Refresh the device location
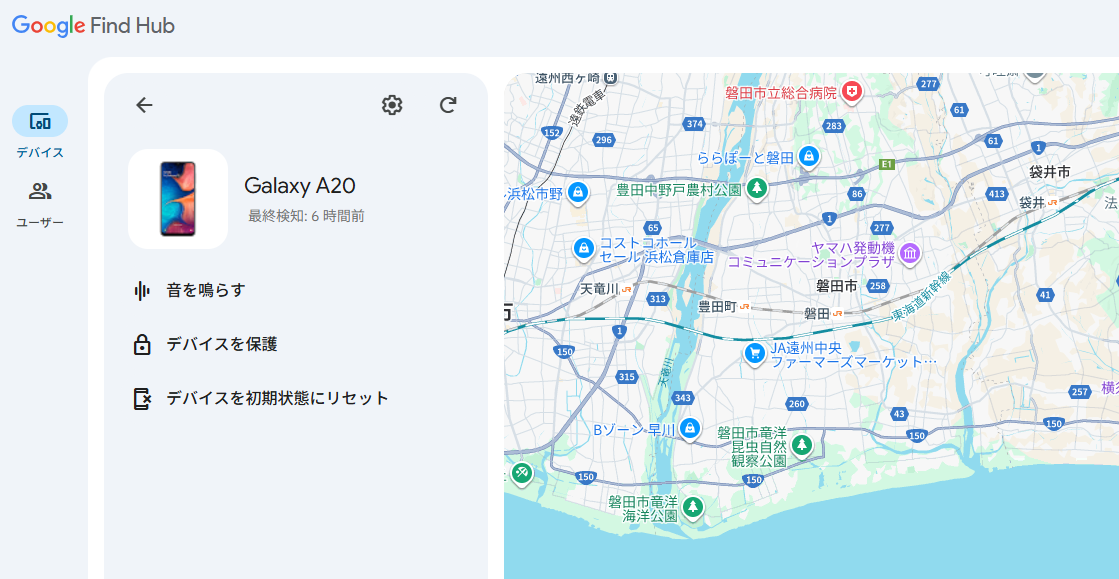Screen dimensions: 1119x579 (x=448, y=105)
